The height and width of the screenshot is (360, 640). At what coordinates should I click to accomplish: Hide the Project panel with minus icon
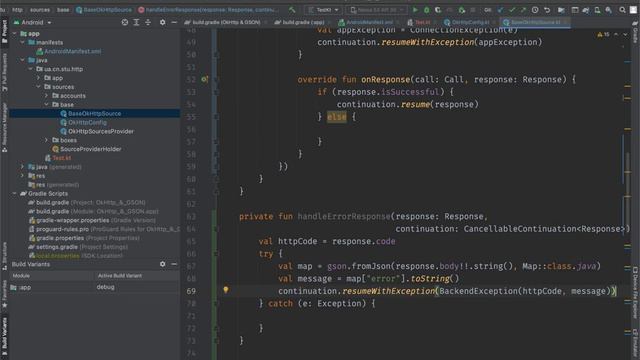174,22
